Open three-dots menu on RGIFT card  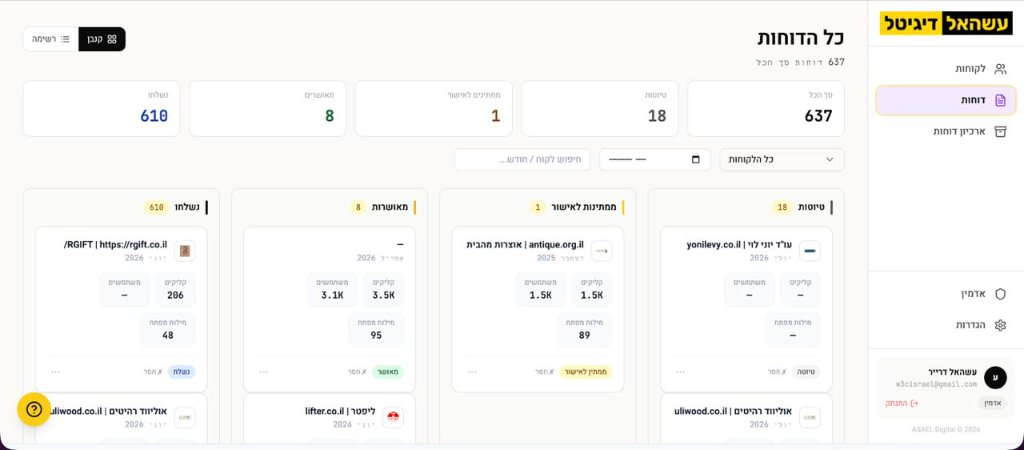tap(56, 372)
